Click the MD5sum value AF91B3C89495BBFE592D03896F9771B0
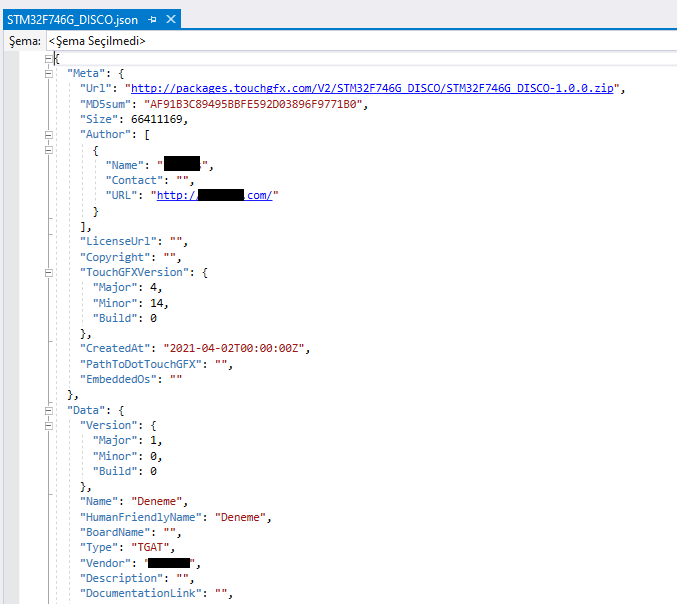677x604 pixels. tap(253, 104)
